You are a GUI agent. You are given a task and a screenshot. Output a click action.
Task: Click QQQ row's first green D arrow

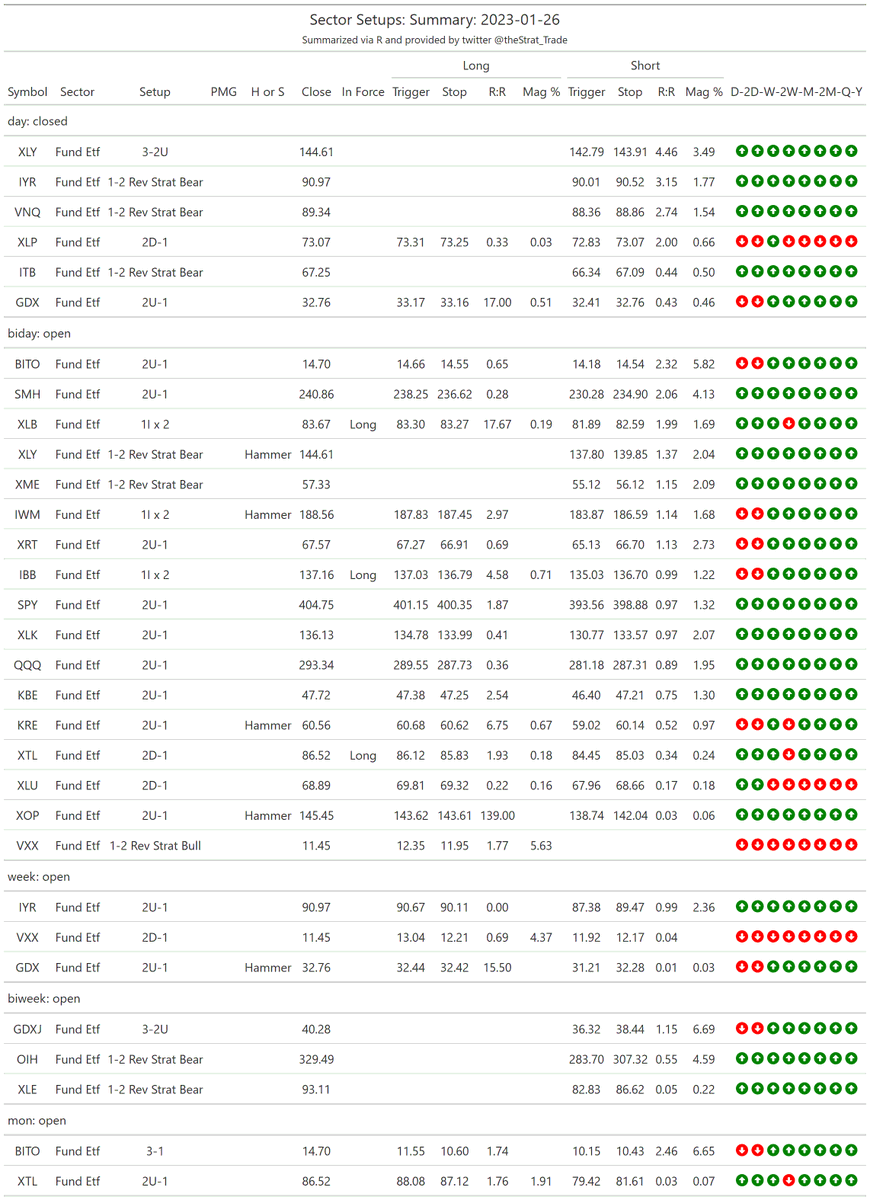[x=742, y=664]
